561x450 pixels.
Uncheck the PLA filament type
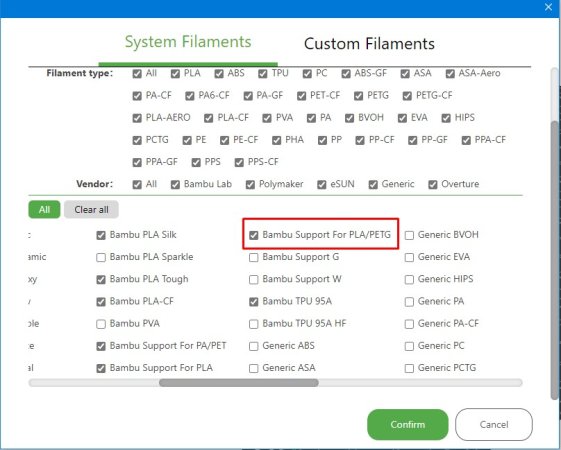(x=175, y=74)
